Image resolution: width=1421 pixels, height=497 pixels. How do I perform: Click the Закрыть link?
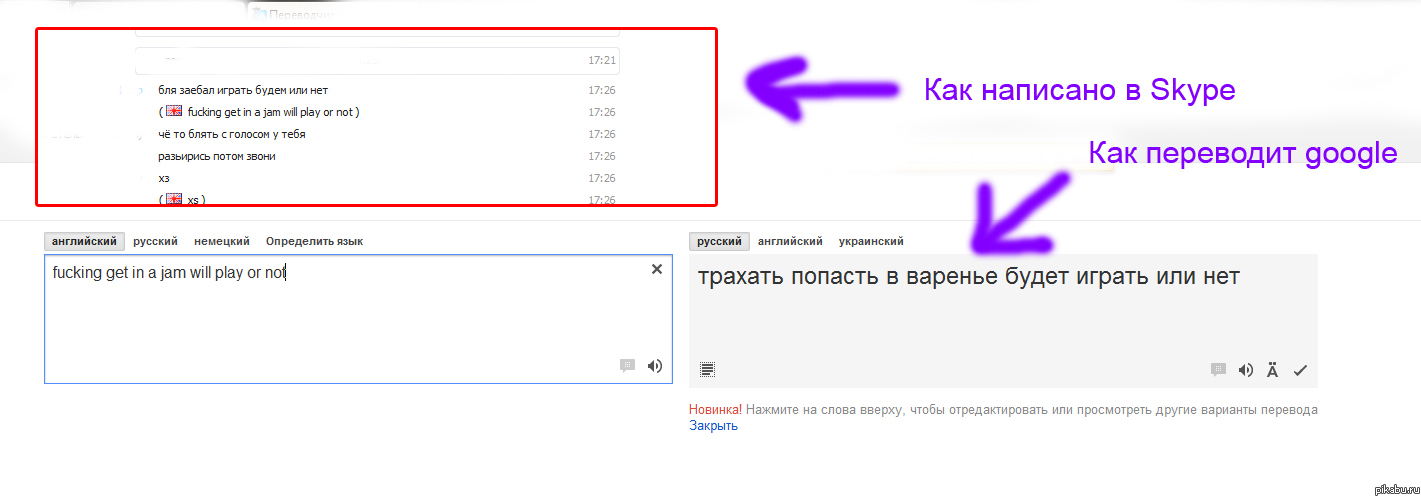(713, 425)
